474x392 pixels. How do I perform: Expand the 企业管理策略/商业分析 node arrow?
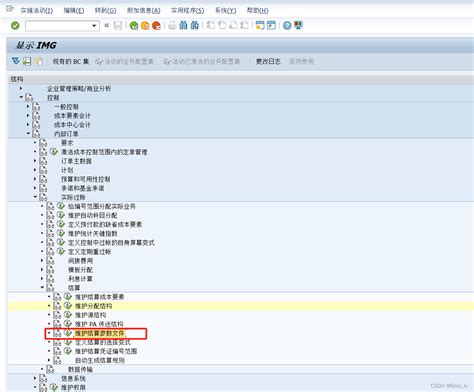pos(21,88)
